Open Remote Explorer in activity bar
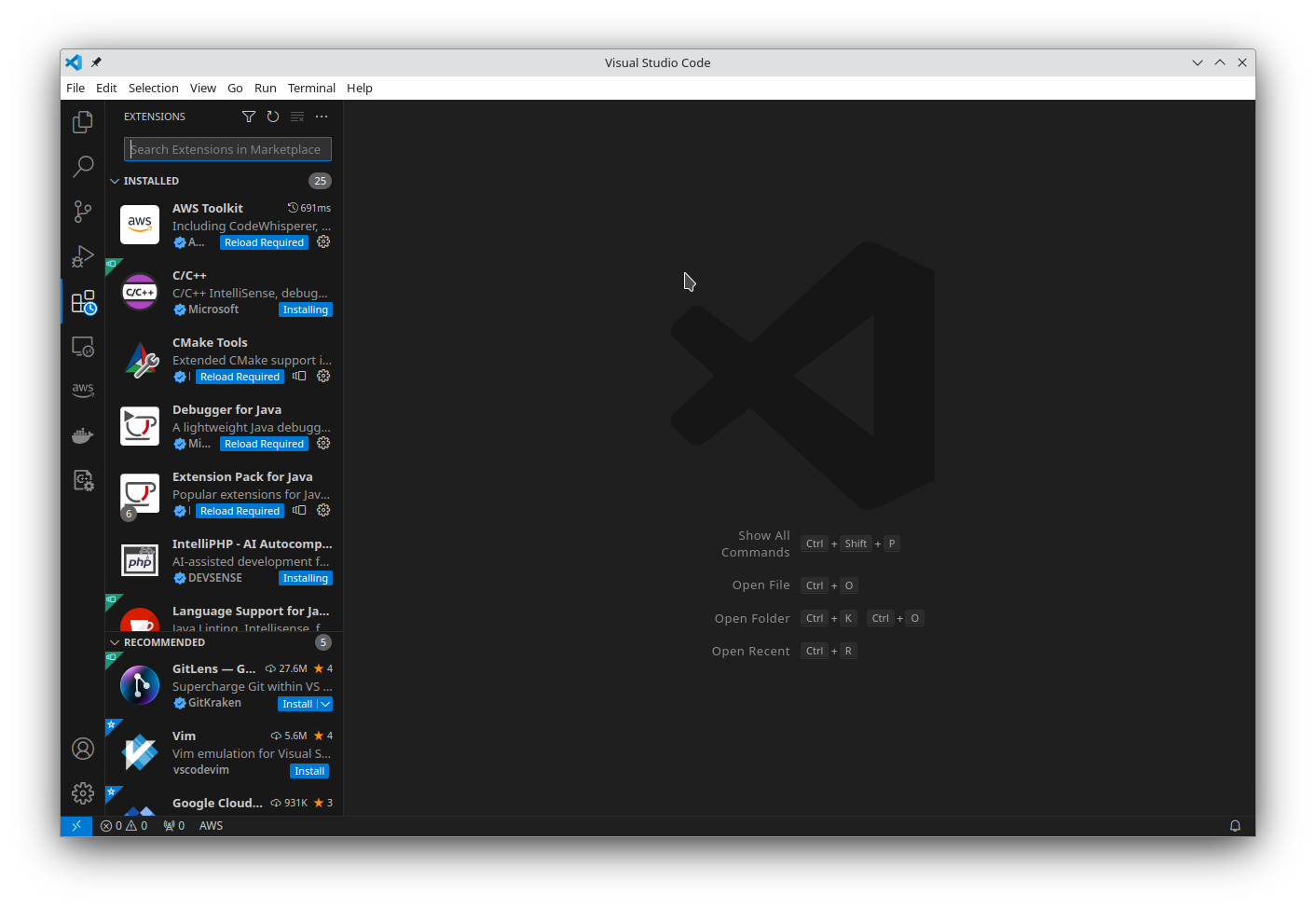This screenshot has width=1316, height=908. coord(83,347)
